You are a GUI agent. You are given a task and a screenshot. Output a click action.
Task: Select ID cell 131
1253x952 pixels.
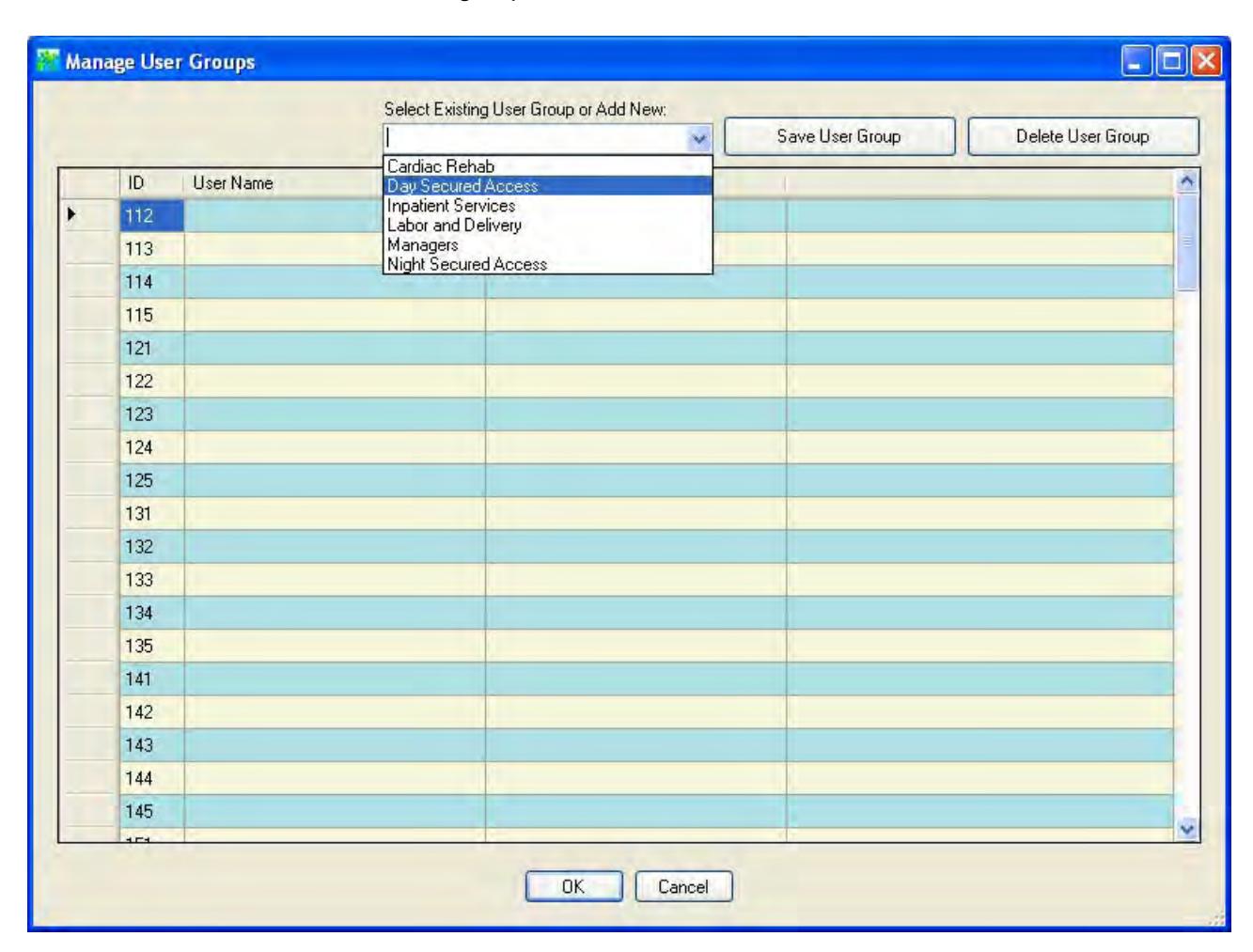152,513
